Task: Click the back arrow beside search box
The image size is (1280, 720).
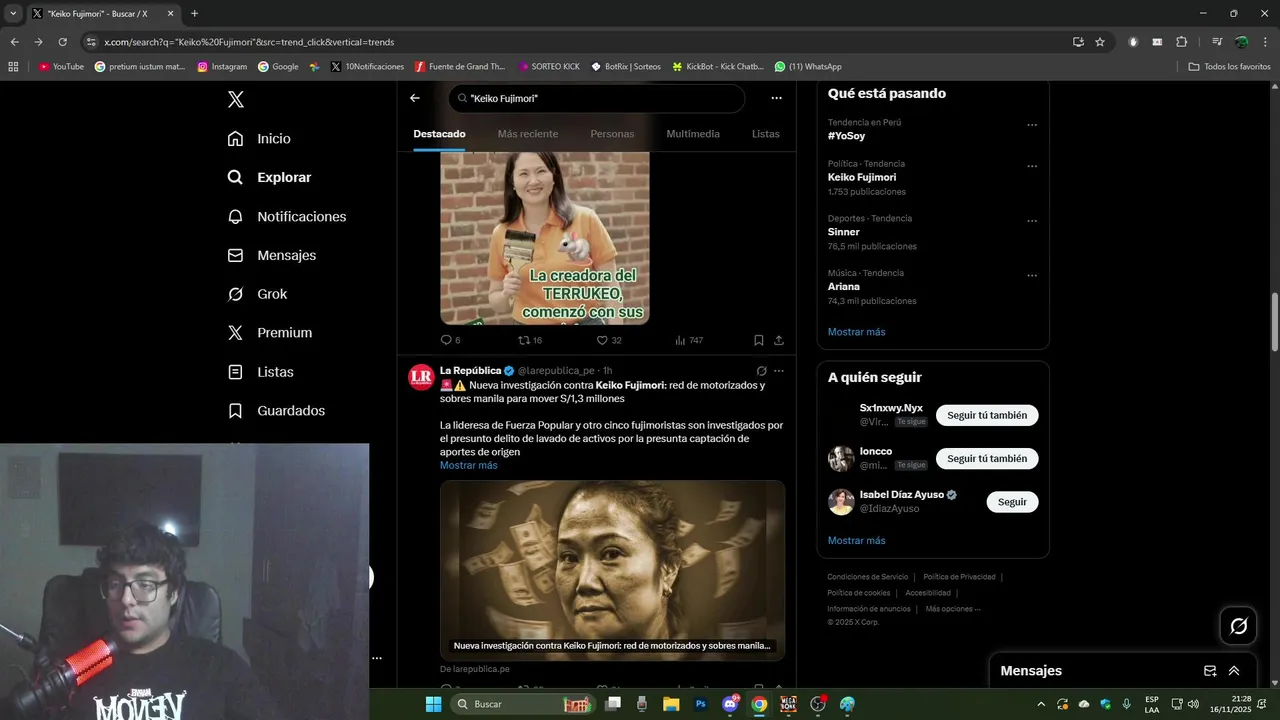Action: click(x=415, y=98)
